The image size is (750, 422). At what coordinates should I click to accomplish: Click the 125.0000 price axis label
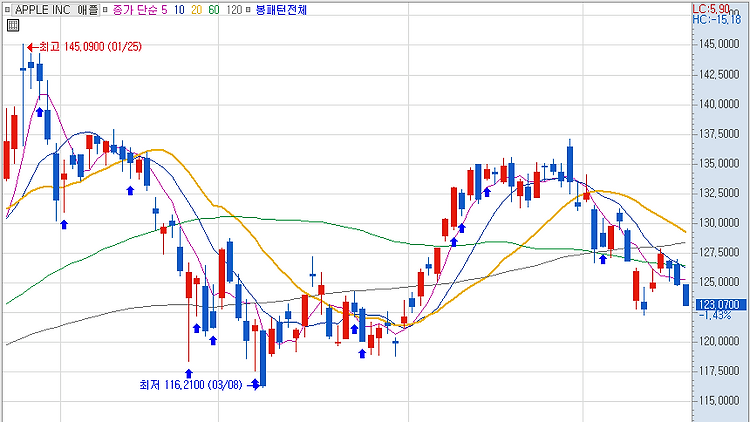point(719,282)
